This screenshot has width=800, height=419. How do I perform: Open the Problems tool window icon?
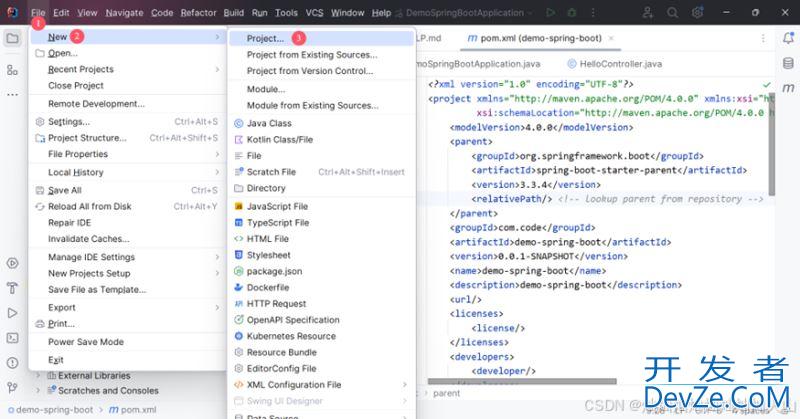tap(12, 363)
